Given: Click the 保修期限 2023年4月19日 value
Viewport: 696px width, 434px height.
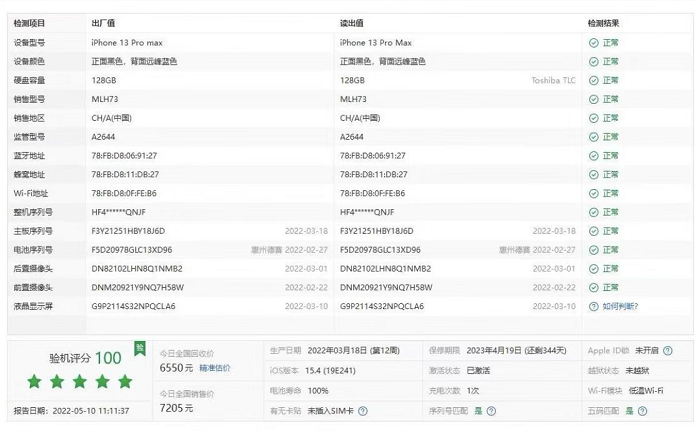Looking at the screenshot, I should [x=516, y=351].
